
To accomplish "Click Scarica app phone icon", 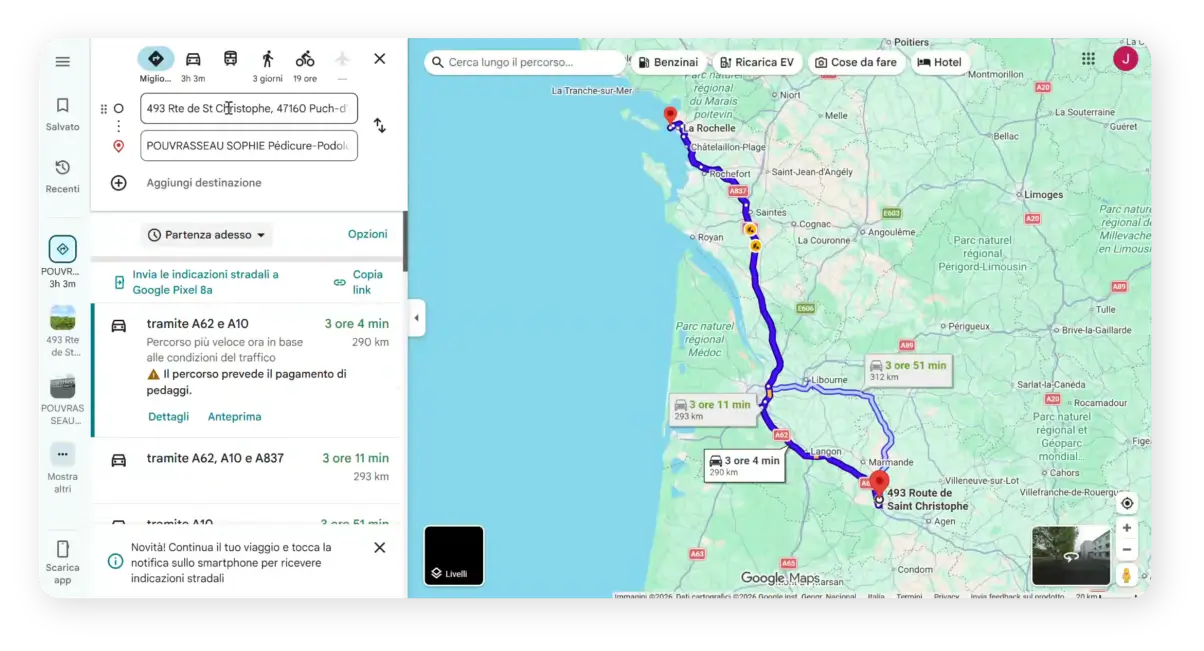I will click(62, 549).
